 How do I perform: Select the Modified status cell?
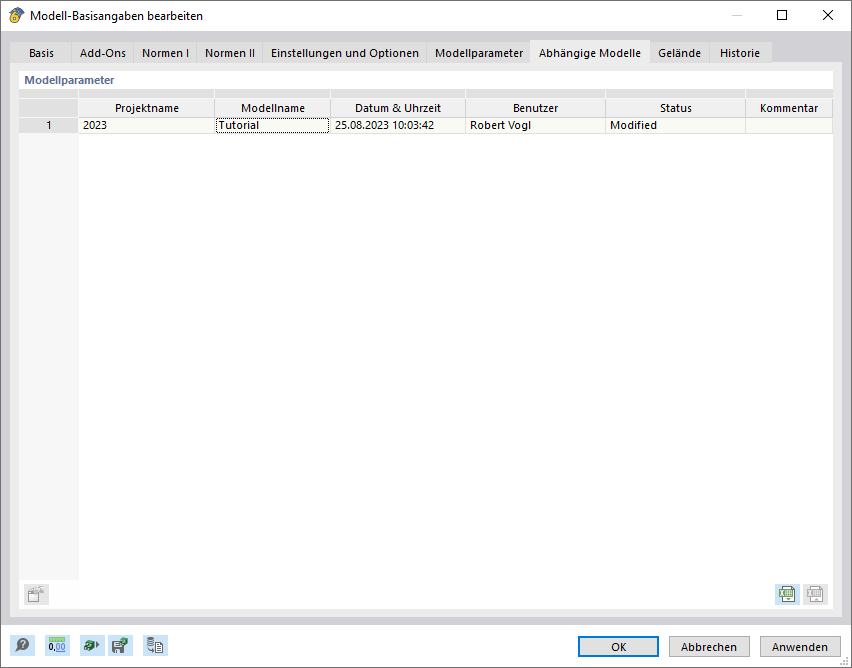(x=675, y=126)
